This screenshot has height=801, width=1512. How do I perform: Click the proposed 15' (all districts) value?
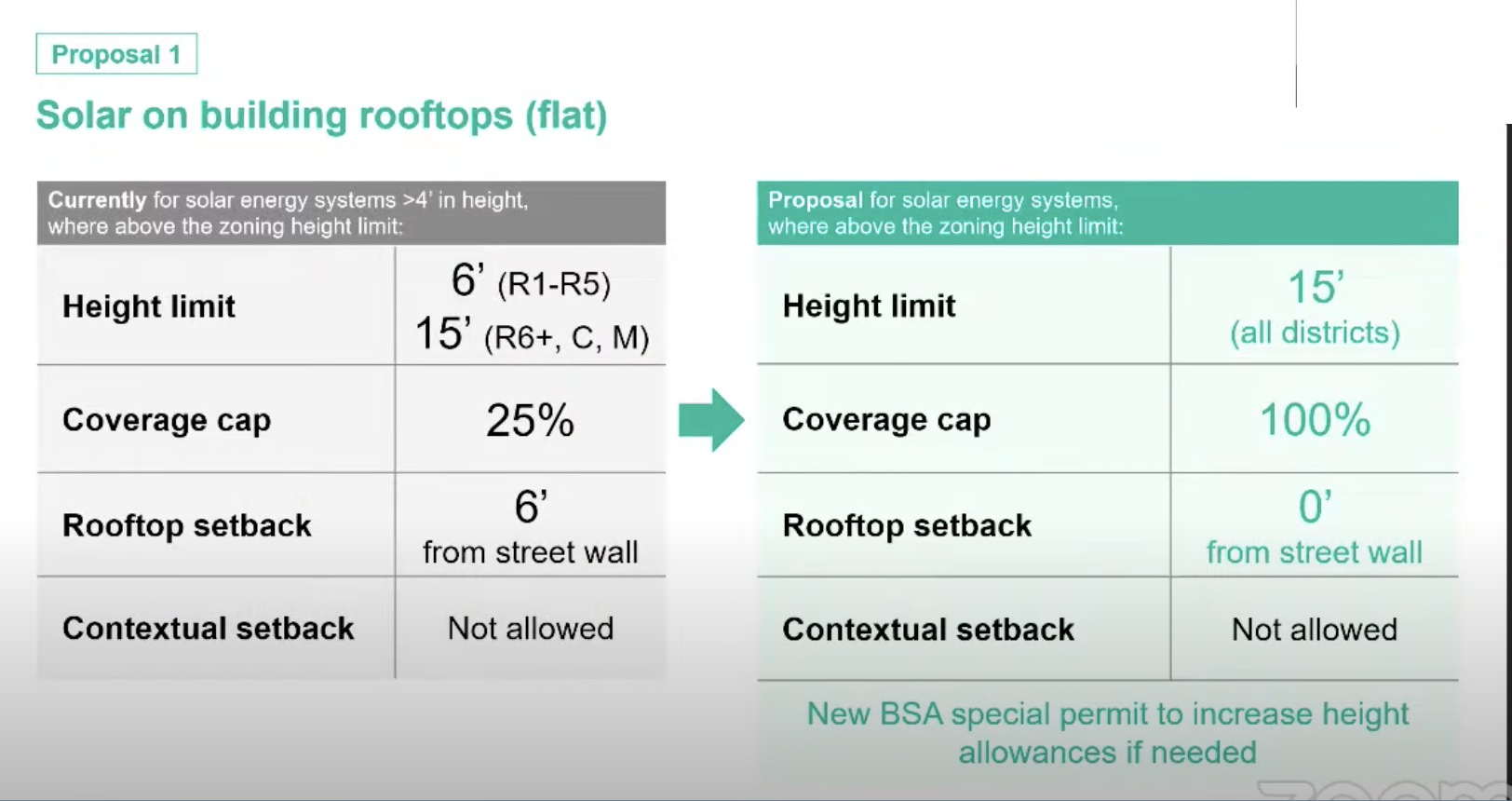[x=1315, y=307]
